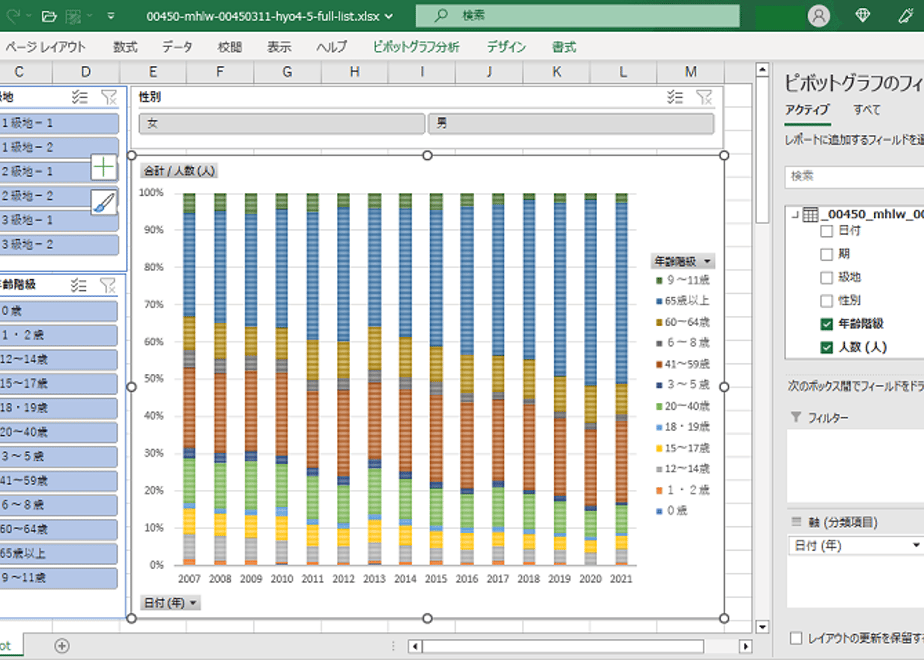Screen dimensions: 924x660
Task: Click the pen drawing icon in title bar
Action: (x=906, y=16)
